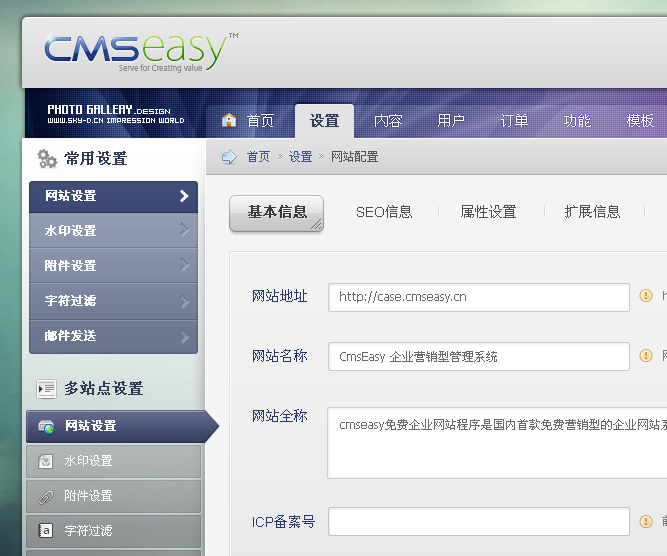Click the paperclip icon beside multi-site 附件设置
The image size is (667, 556).
(46, 496)
